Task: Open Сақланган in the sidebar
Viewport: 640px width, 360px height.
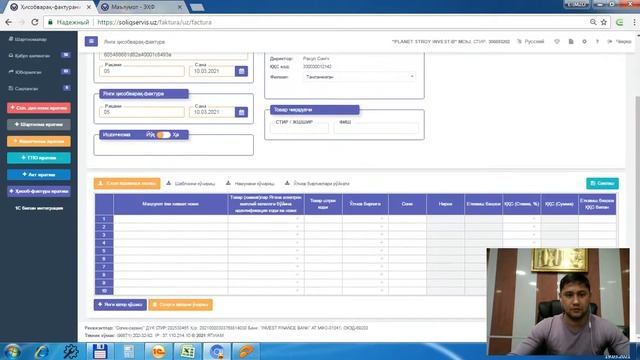Action: tap(24, 88)
